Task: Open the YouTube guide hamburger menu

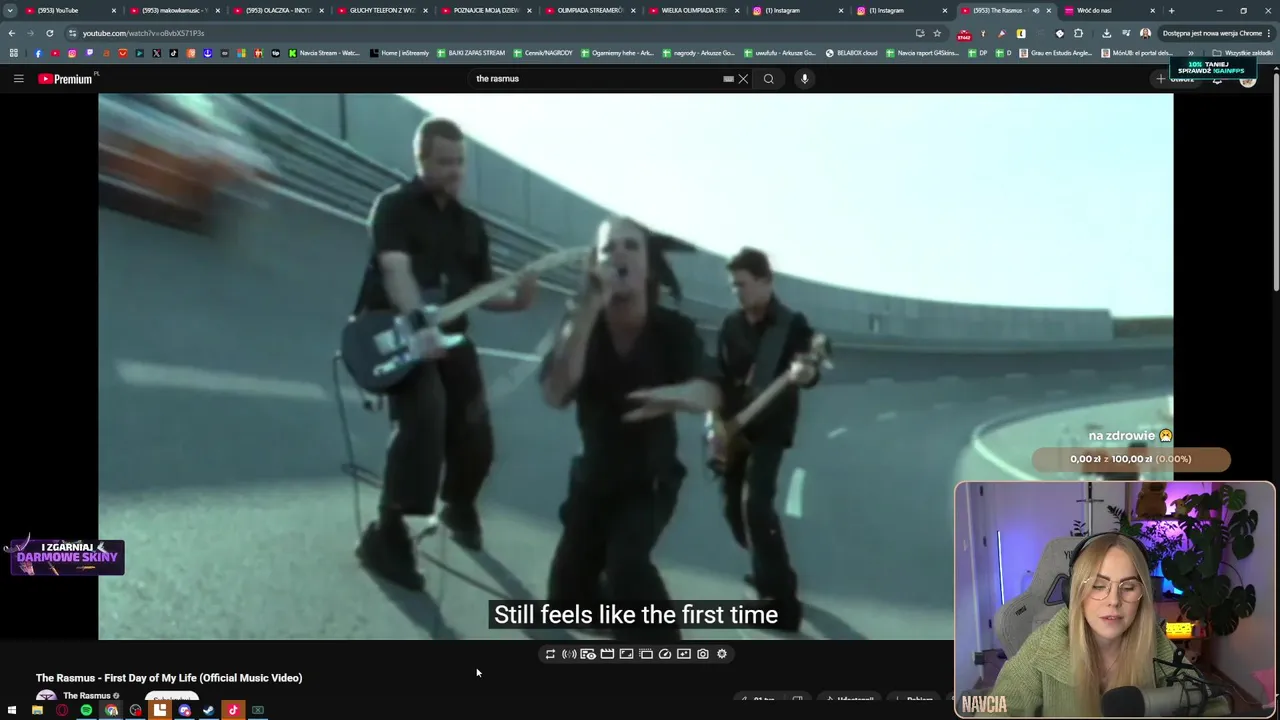Action: [18, 79]
